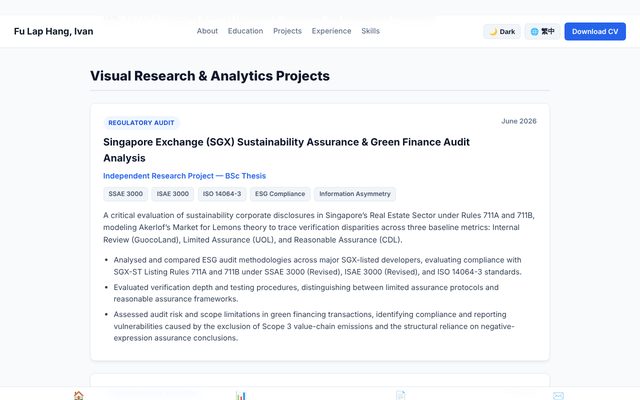
Task: Select the ISAE 3000 tag
Action: click(173, 194)
